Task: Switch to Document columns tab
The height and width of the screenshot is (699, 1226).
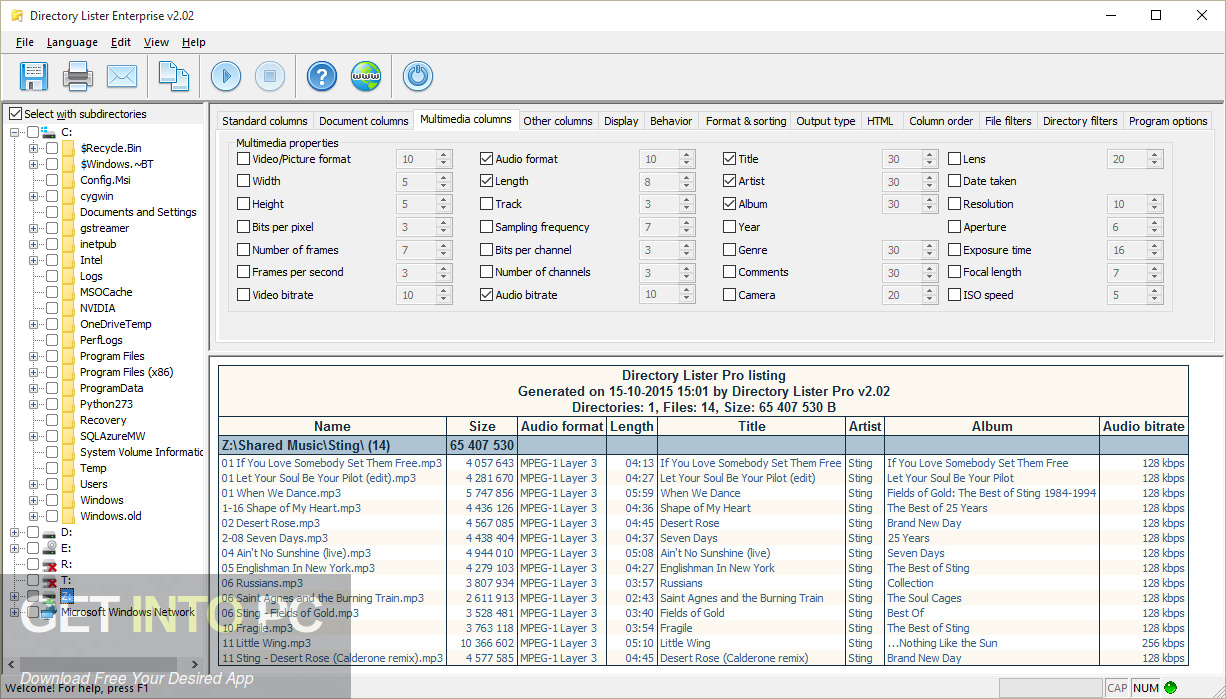Action: tap(364, 121)
